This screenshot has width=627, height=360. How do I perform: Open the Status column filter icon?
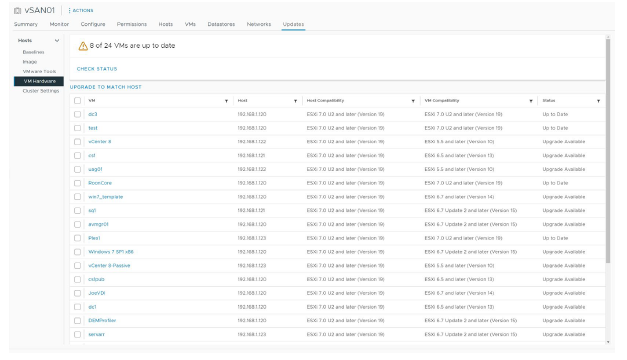[599, 101]
